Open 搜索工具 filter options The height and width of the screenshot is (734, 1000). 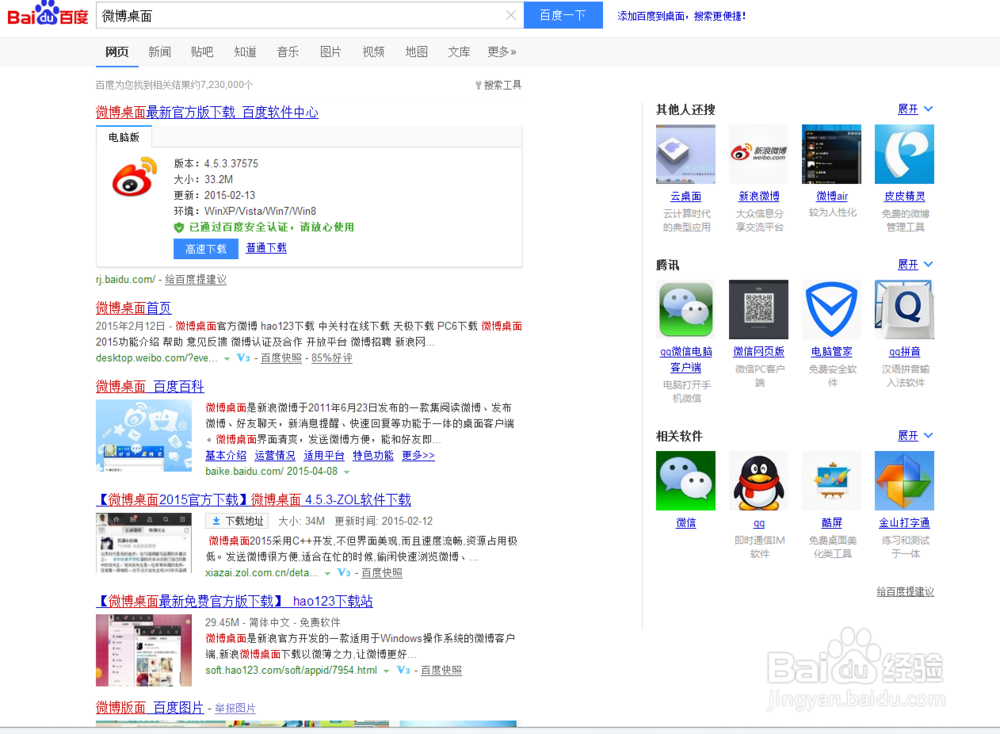(499, 85)
